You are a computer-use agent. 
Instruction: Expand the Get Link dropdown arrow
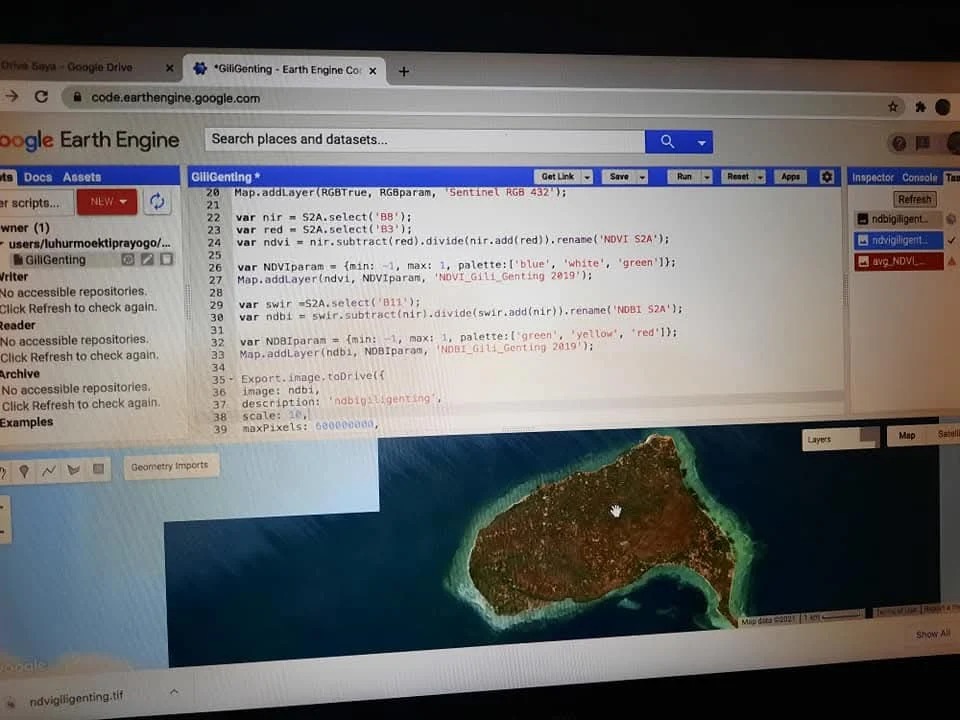(587, 178)
